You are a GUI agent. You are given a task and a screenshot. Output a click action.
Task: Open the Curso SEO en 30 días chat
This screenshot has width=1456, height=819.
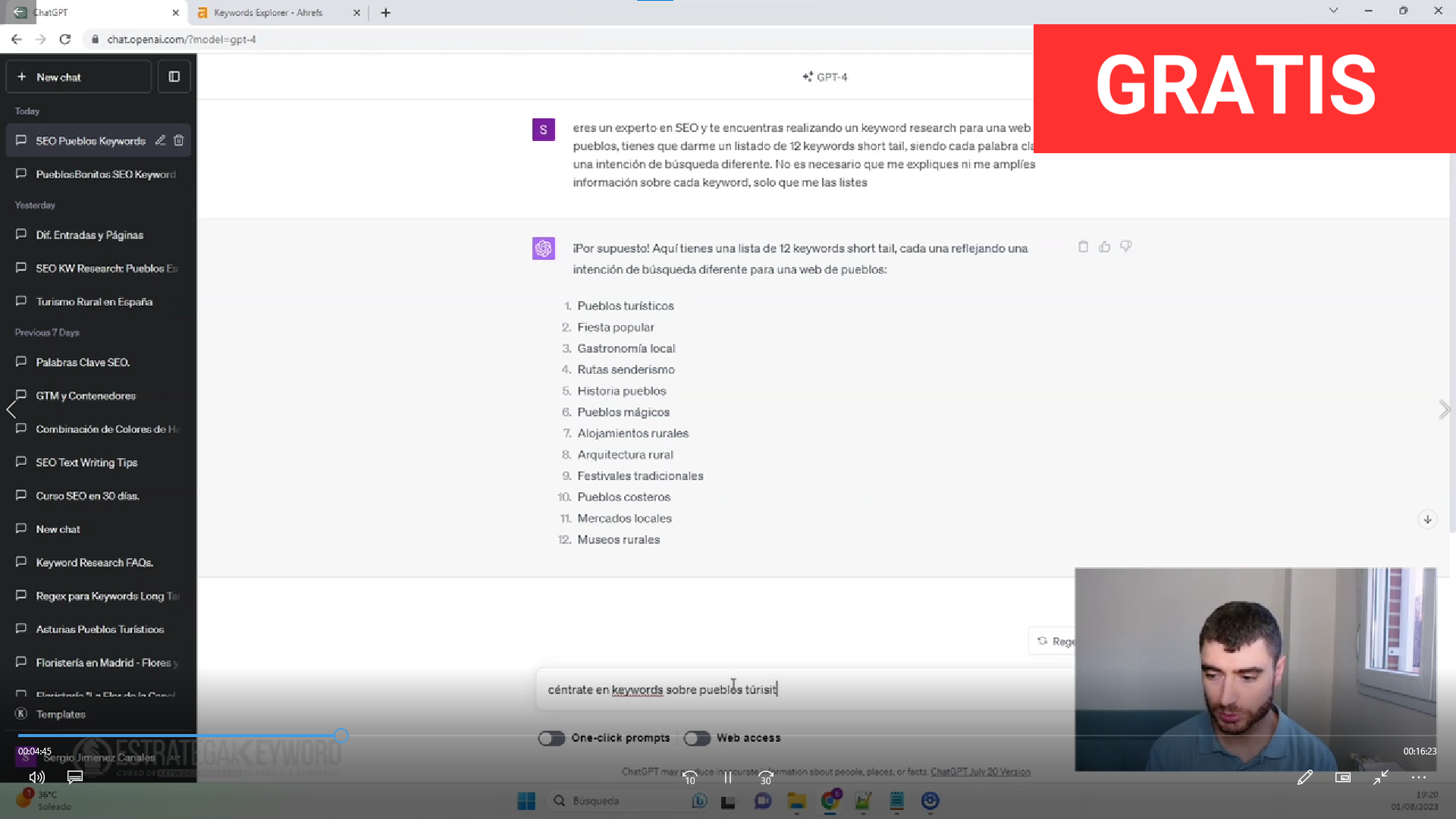pos(99,495)
